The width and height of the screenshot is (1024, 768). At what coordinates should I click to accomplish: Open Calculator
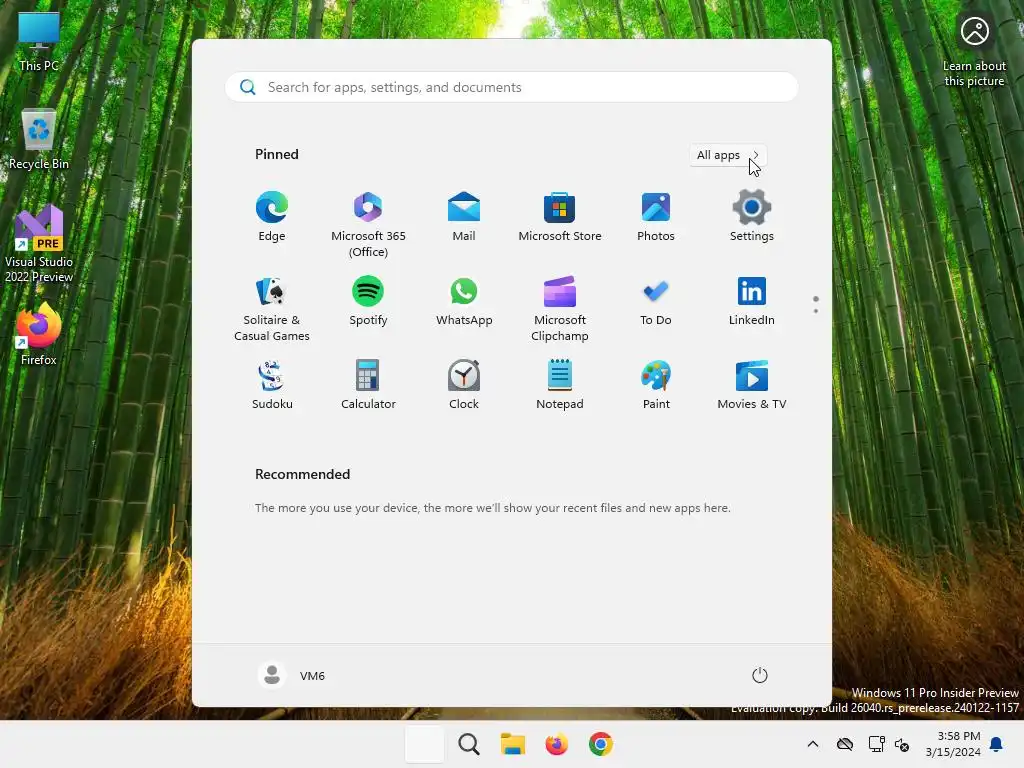[x=368, y=385]
